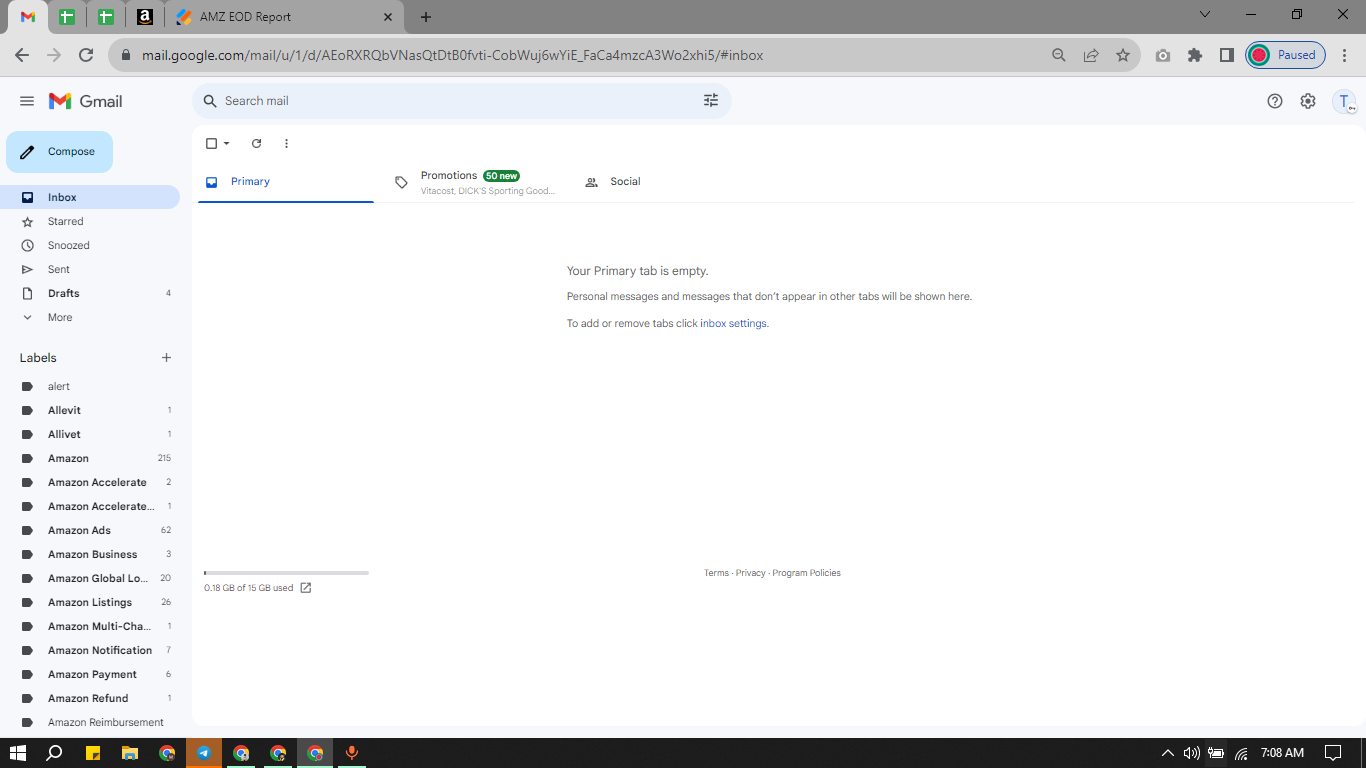Image resolution: width=1366 pixels, height=768 pixels.
Task: Go back in Chrome
Action: (22, 55)
